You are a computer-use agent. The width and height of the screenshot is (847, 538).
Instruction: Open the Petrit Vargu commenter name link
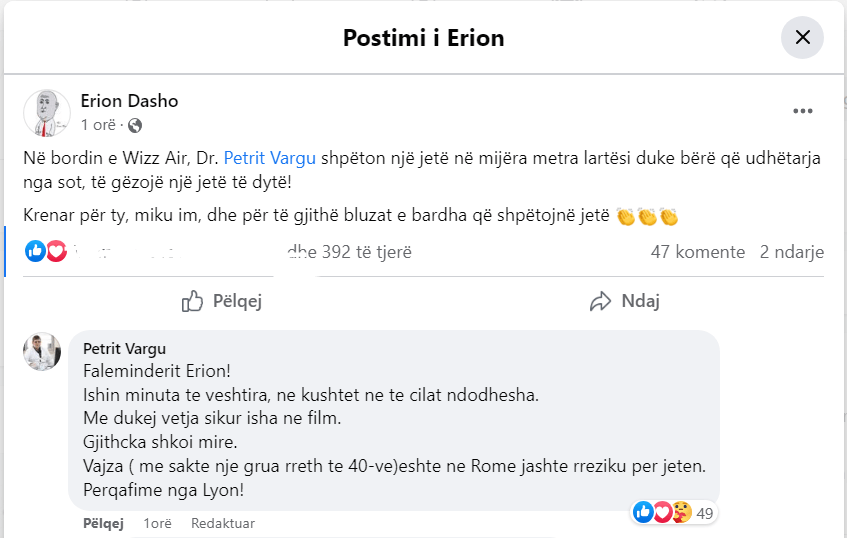point(125,348)
